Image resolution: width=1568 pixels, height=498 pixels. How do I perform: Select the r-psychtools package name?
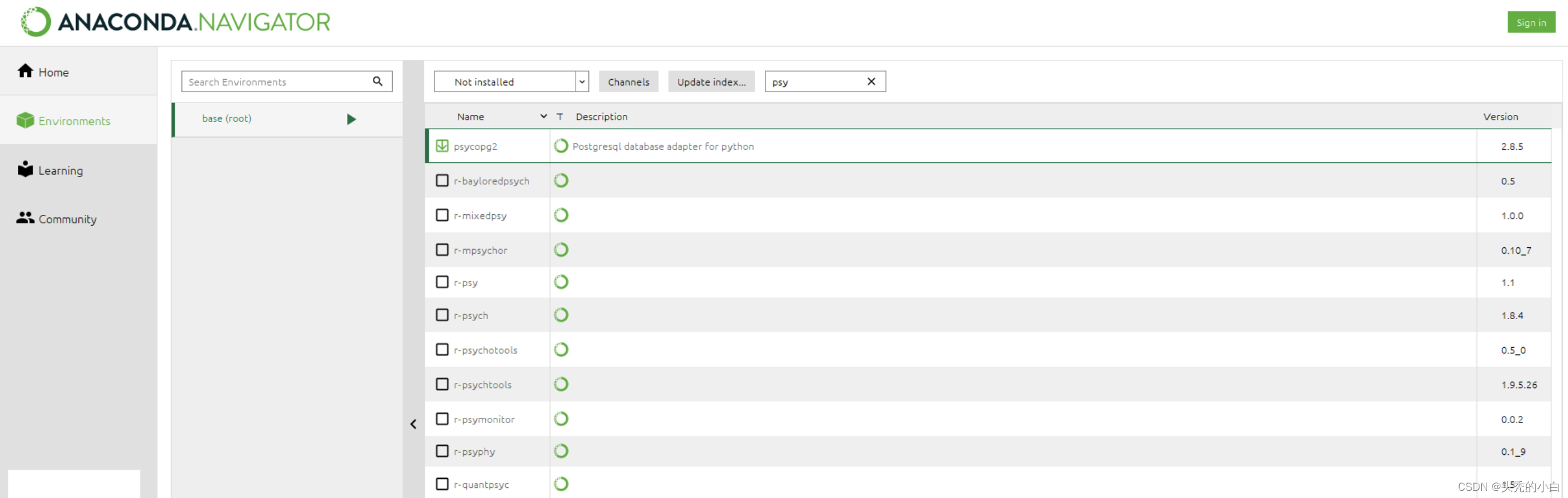coord(483,385)
